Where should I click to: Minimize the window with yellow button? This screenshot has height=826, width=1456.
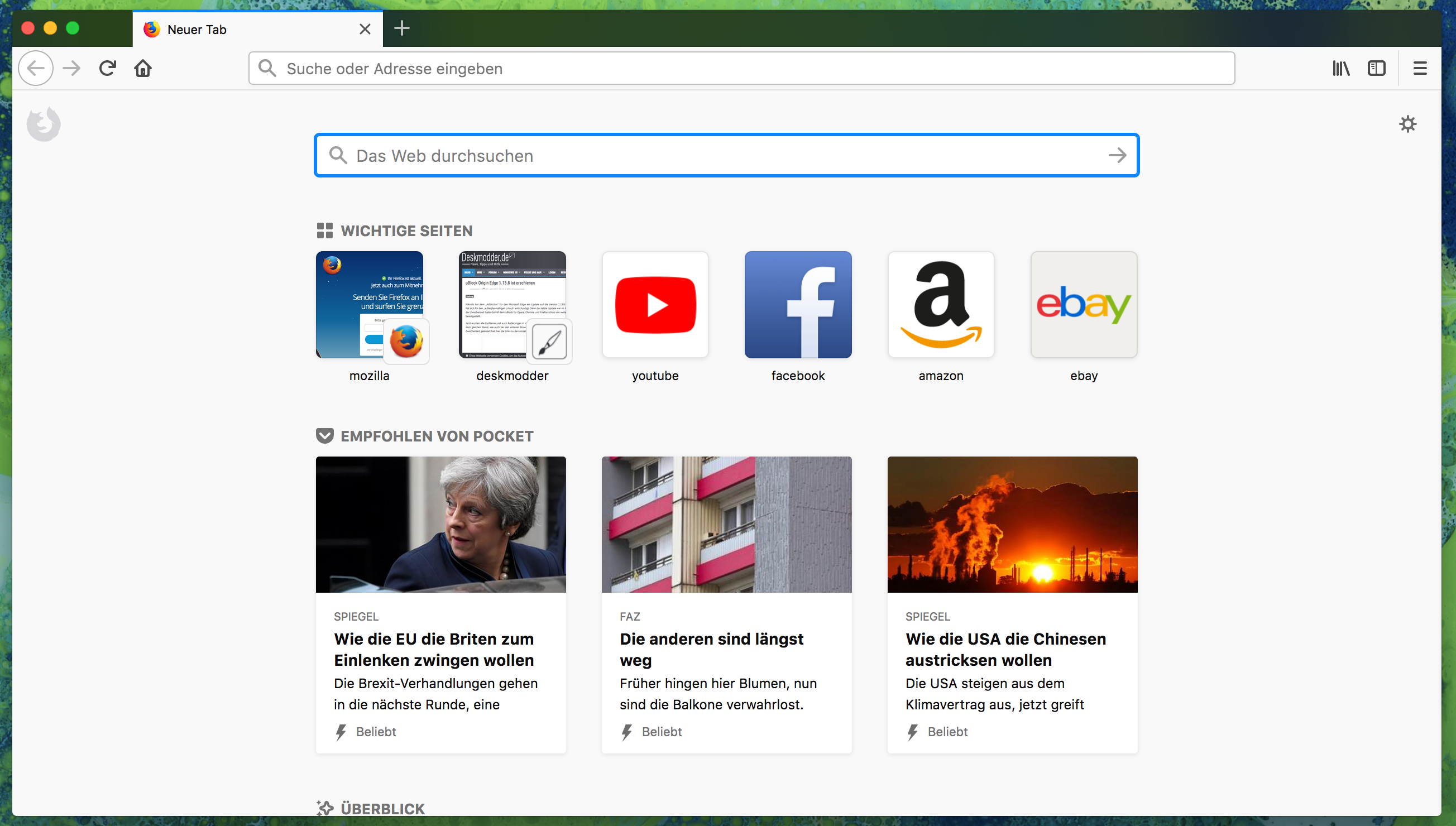pos(50,28)
